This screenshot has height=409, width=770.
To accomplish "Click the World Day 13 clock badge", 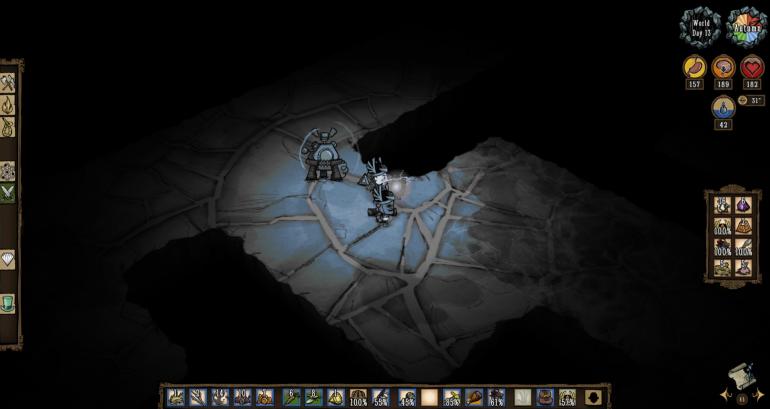I will coord(701,27).
